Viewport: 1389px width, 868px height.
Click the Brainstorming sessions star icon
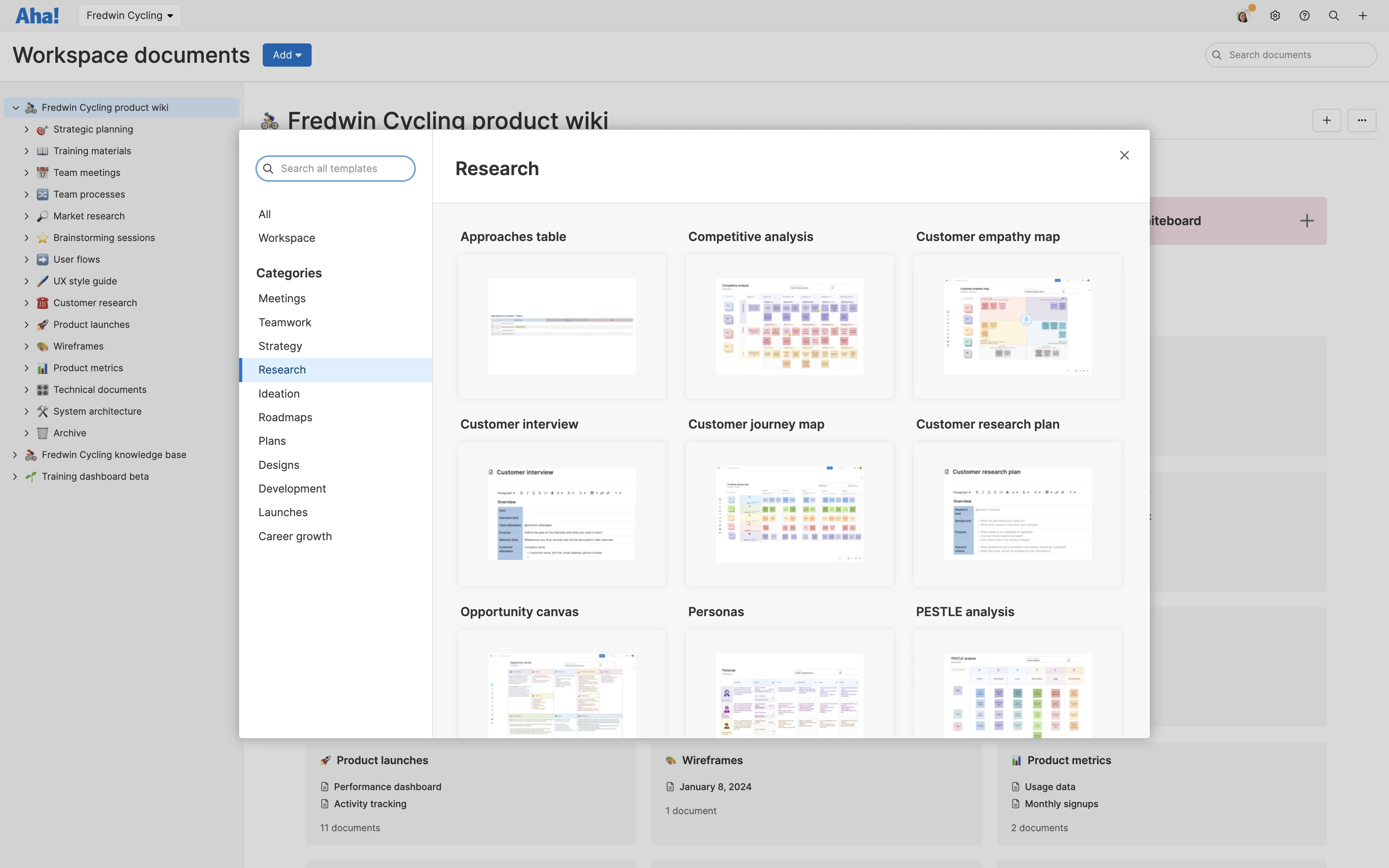point(42,237)
